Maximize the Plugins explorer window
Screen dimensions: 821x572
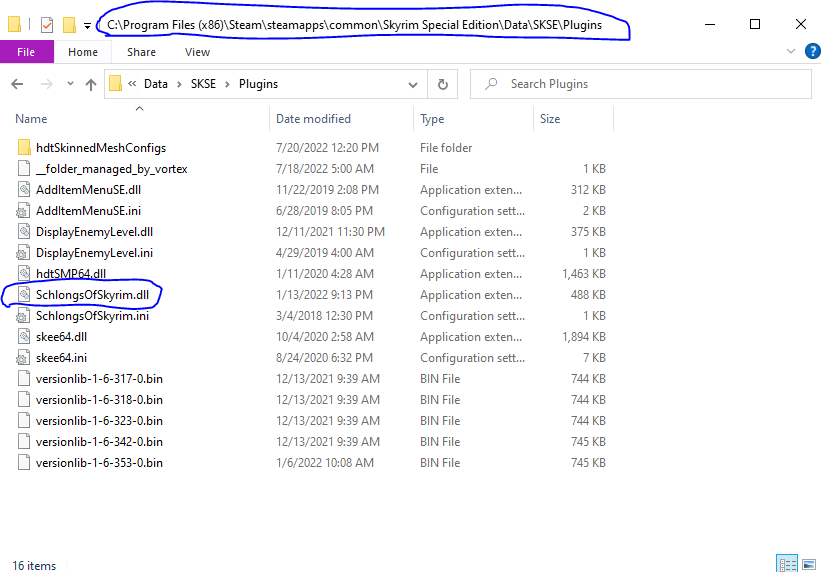tap(755, 25)
